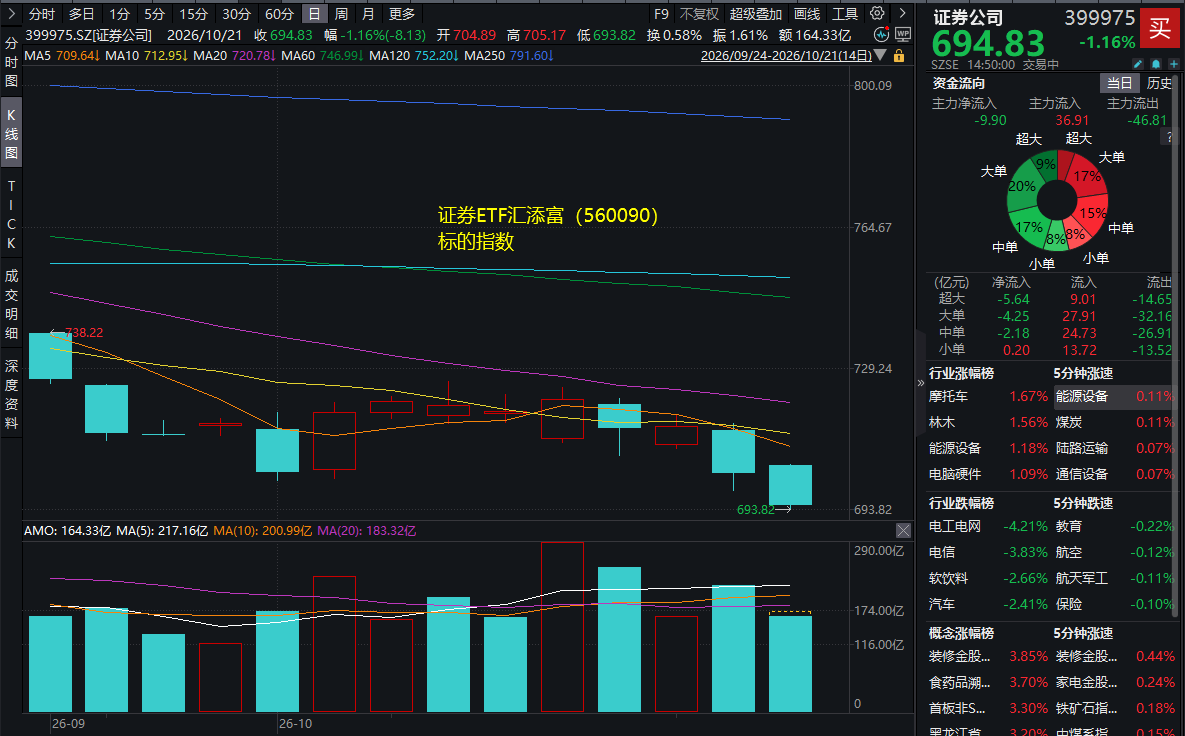The height and width of the screenshot is (736, 1185).
Task: Switch to 历史 fund flow view
Action: (1159, 83)
